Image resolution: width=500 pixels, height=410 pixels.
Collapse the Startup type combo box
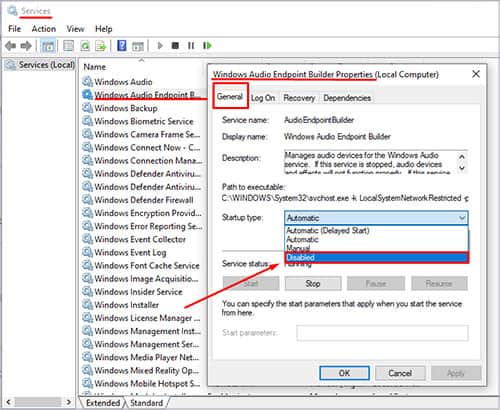[x=462, y=218]
